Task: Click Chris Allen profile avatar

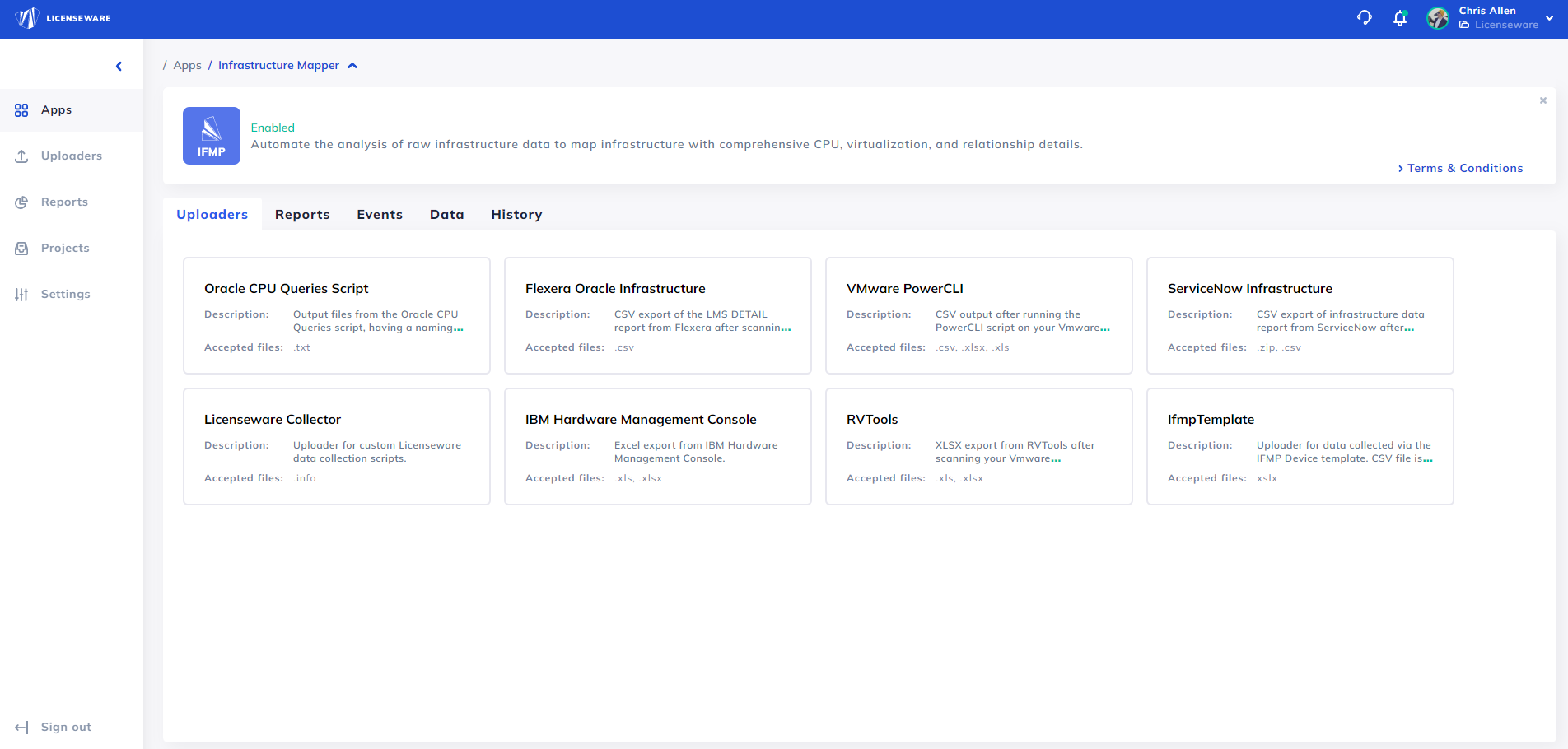Action: point(1438,18)
